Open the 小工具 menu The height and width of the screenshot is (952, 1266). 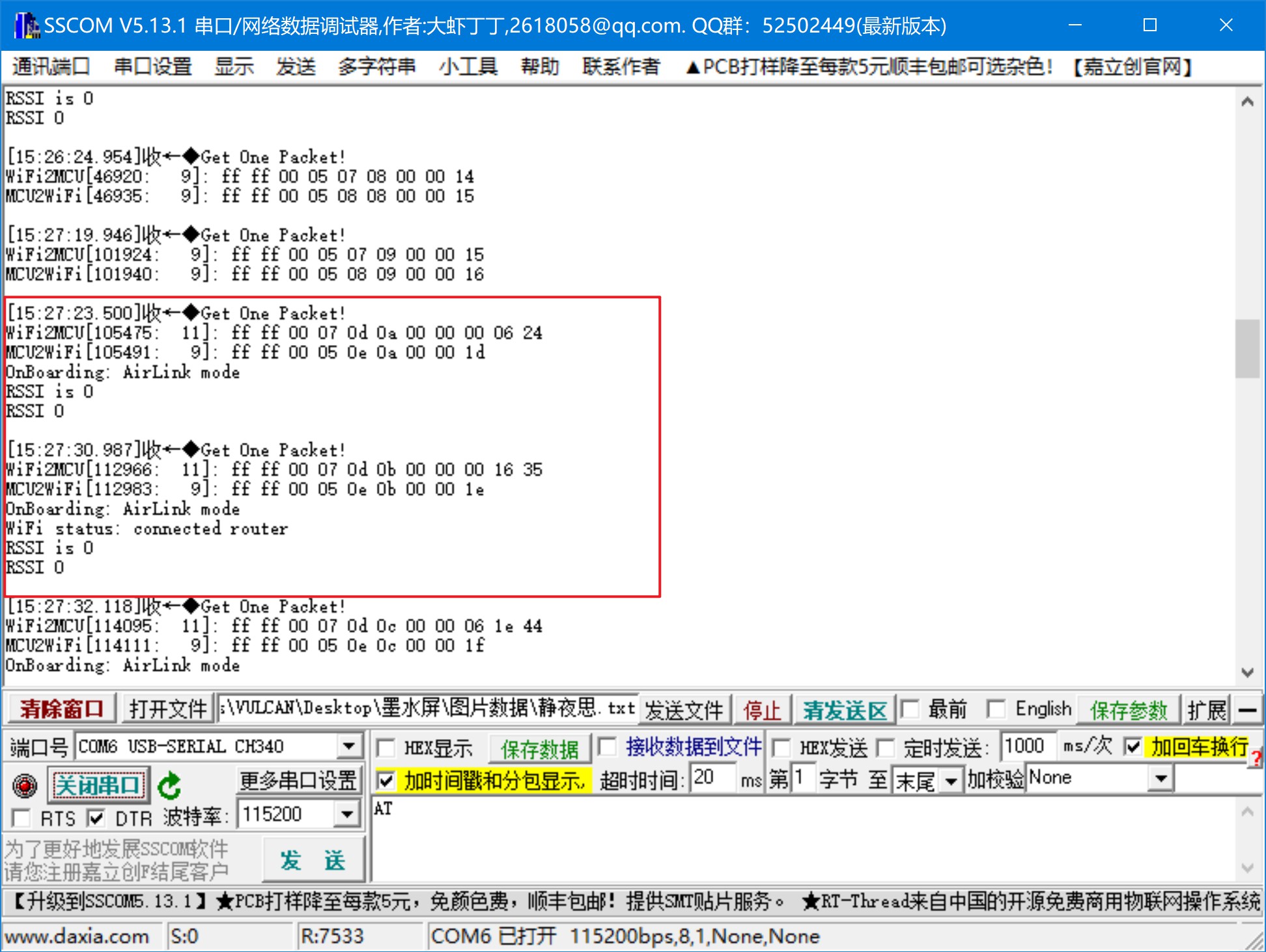[x=468, y=66]
